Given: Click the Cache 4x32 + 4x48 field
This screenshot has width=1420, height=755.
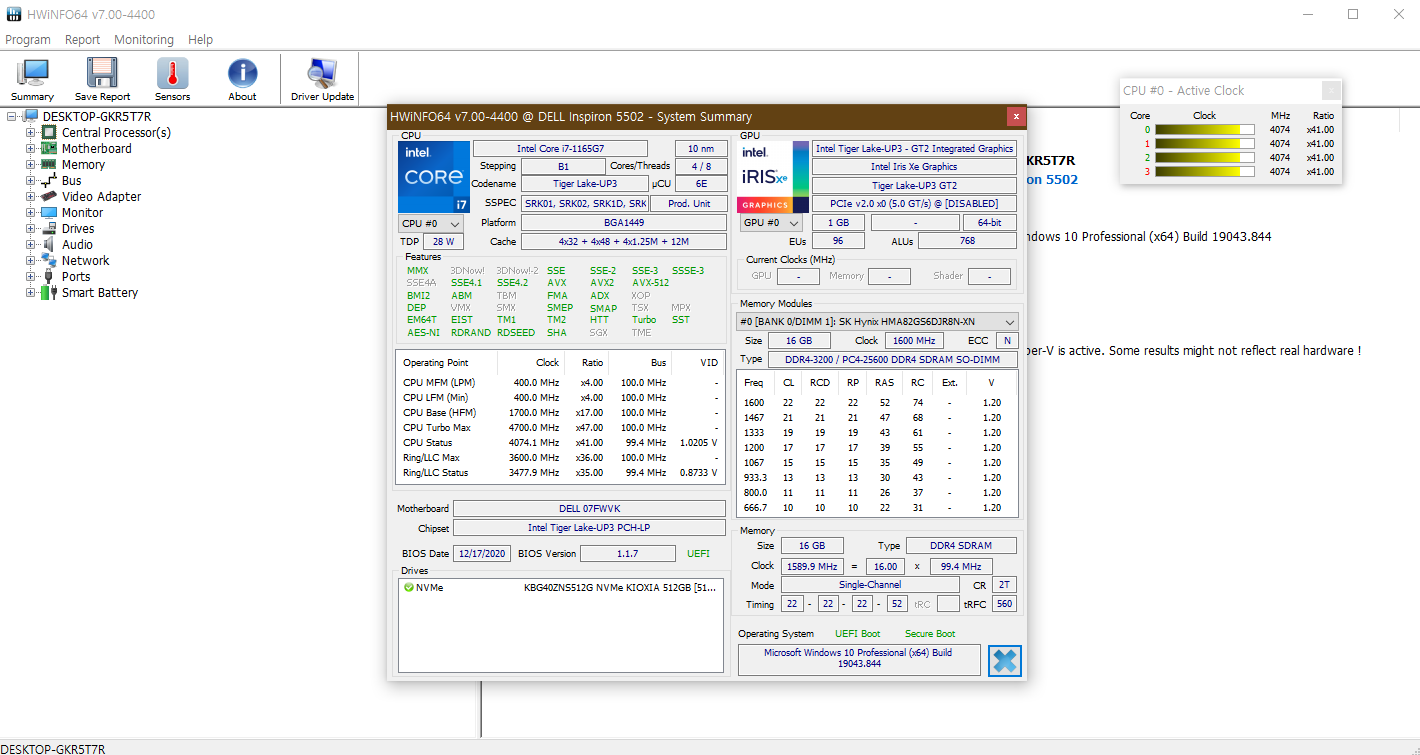Looking at the screenshot, I should coord(624,242).
